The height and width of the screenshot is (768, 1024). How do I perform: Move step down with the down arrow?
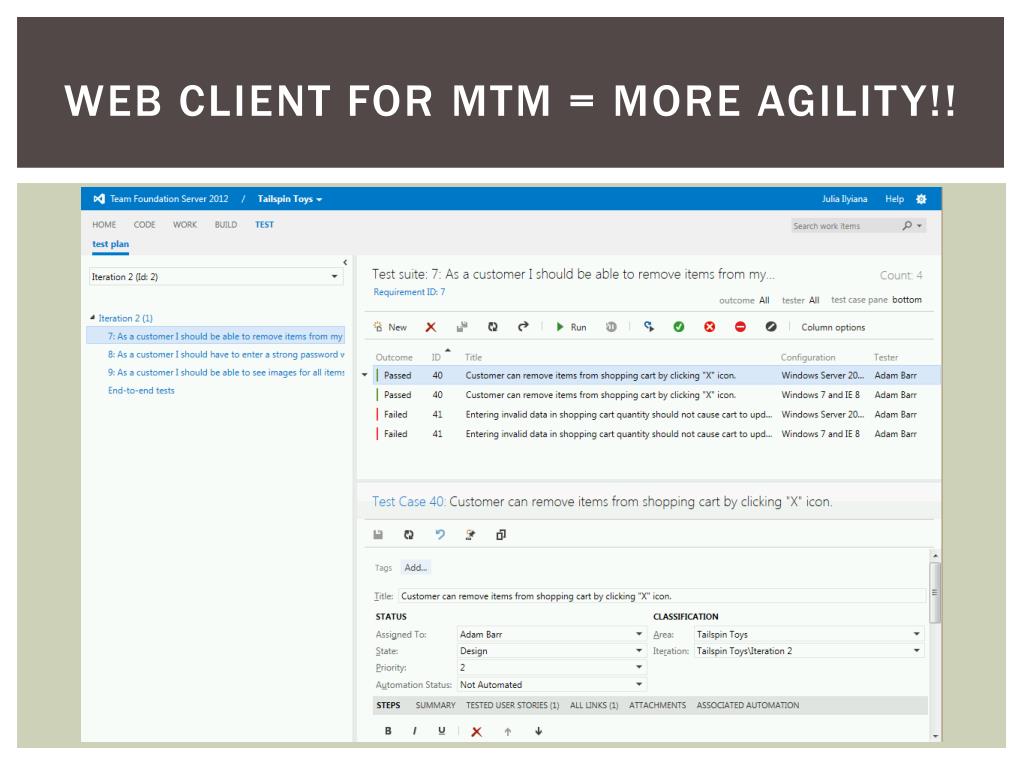point(539,731)
